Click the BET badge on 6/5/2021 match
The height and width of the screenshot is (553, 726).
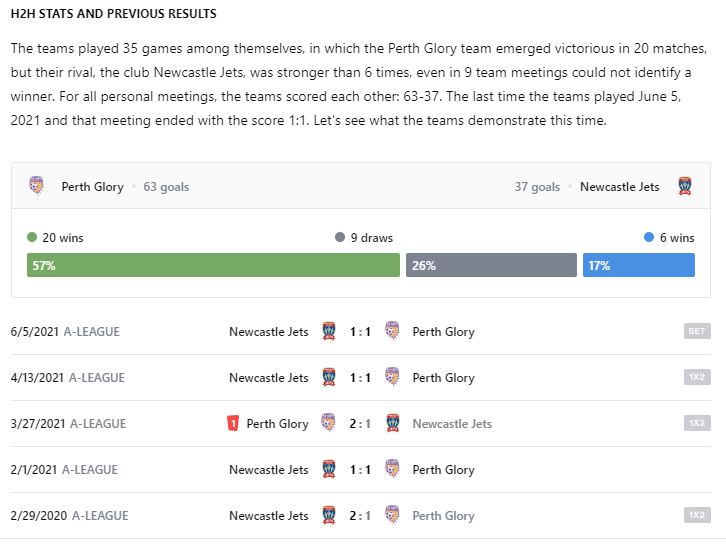coord(697,331)
